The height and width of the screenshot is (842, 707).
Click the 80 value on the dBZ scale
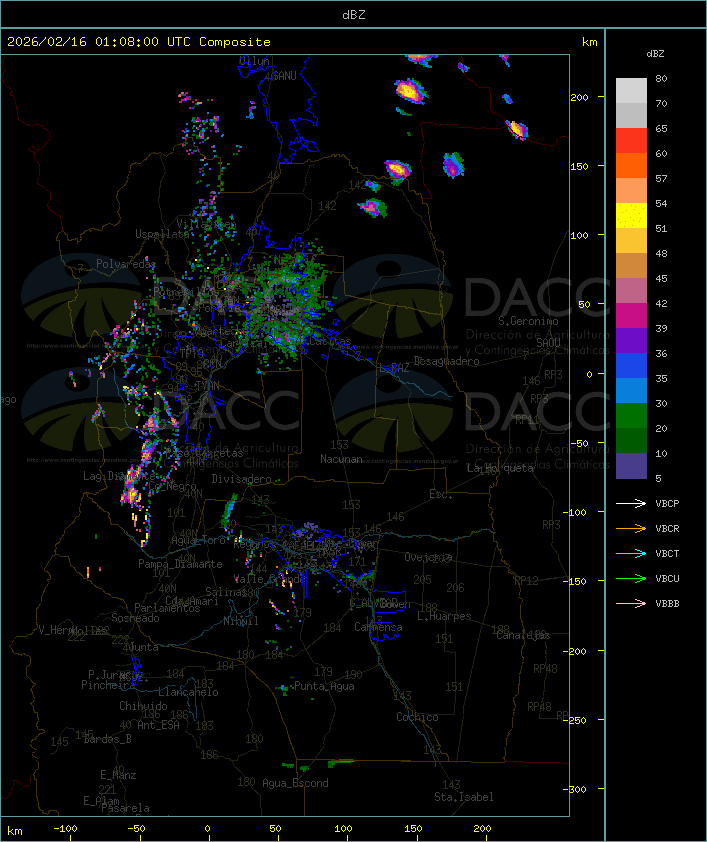coord(661,78)
